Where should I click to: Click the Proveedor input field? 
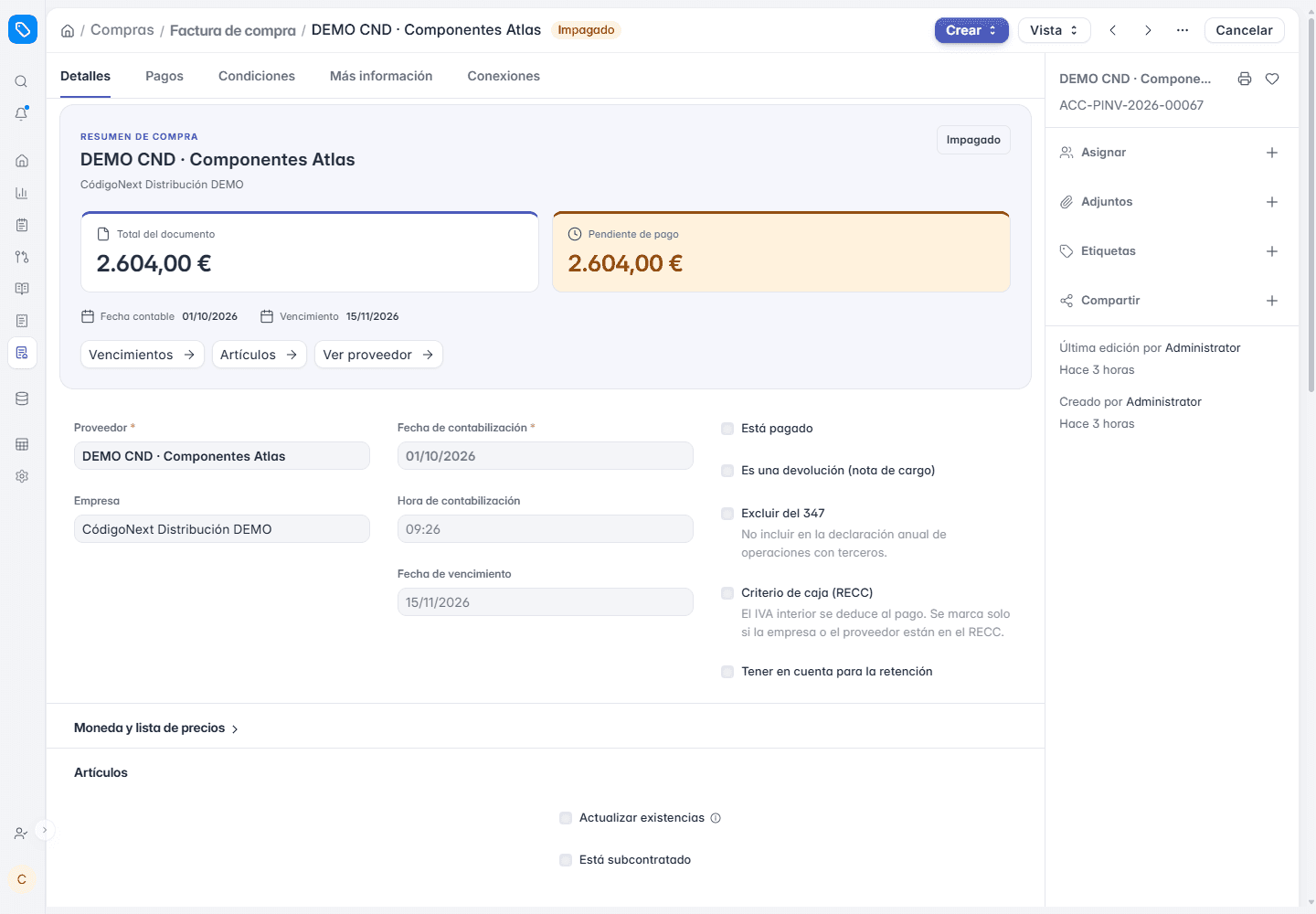(x=222, y=456)
